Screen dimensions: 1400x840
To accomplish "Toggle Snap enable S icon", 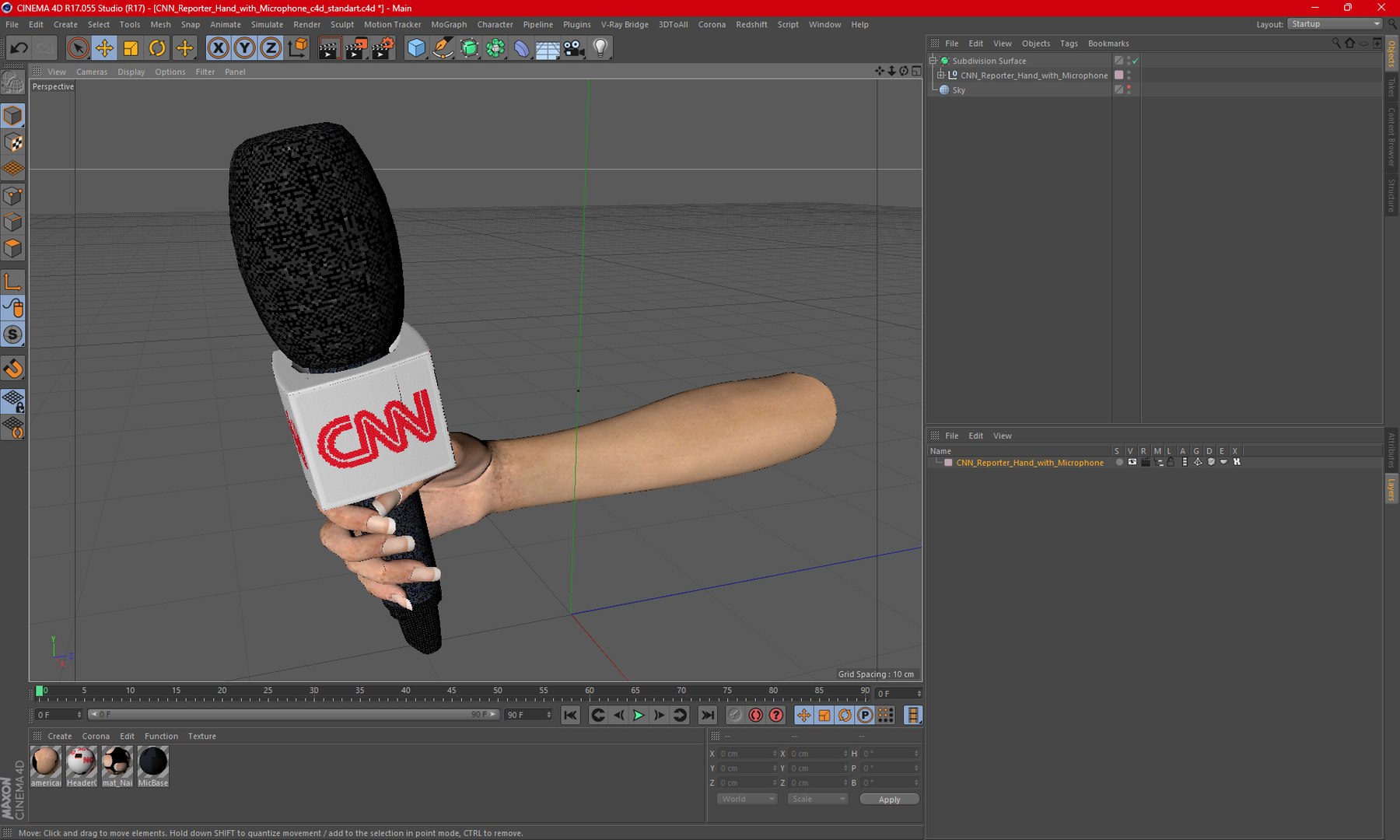I will tap(13, 335).
